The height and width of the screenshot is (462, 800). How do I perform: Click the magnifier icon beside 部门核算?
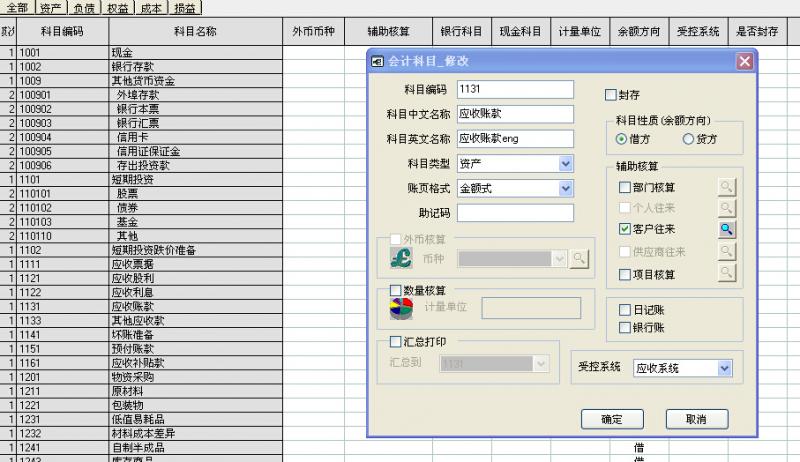[727, 187]
